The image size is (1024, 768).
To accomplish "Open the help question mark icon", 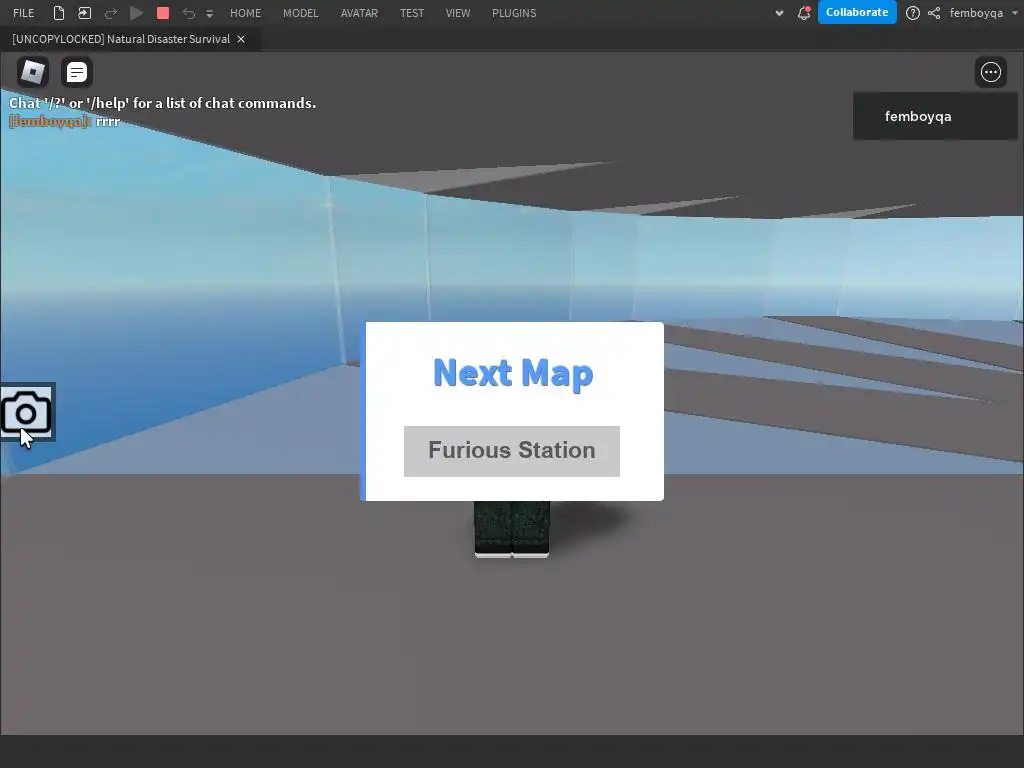I will click(x=912, y=13).
